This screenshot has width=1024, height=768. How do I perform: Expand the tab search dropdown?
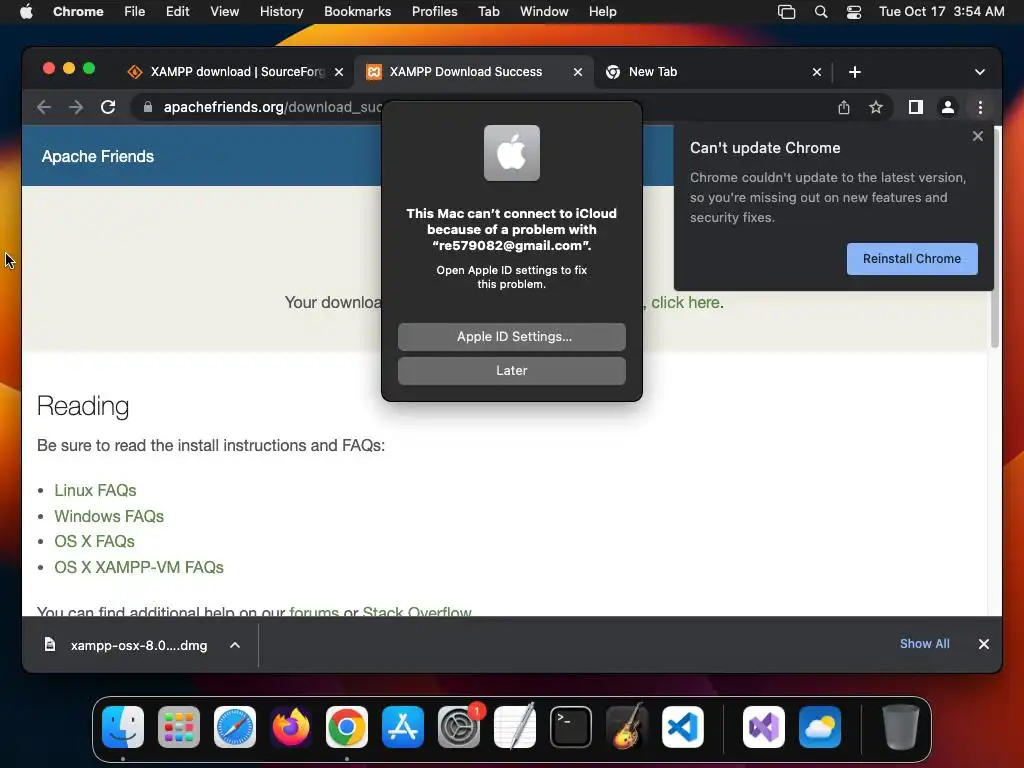(x=980, y=72)
